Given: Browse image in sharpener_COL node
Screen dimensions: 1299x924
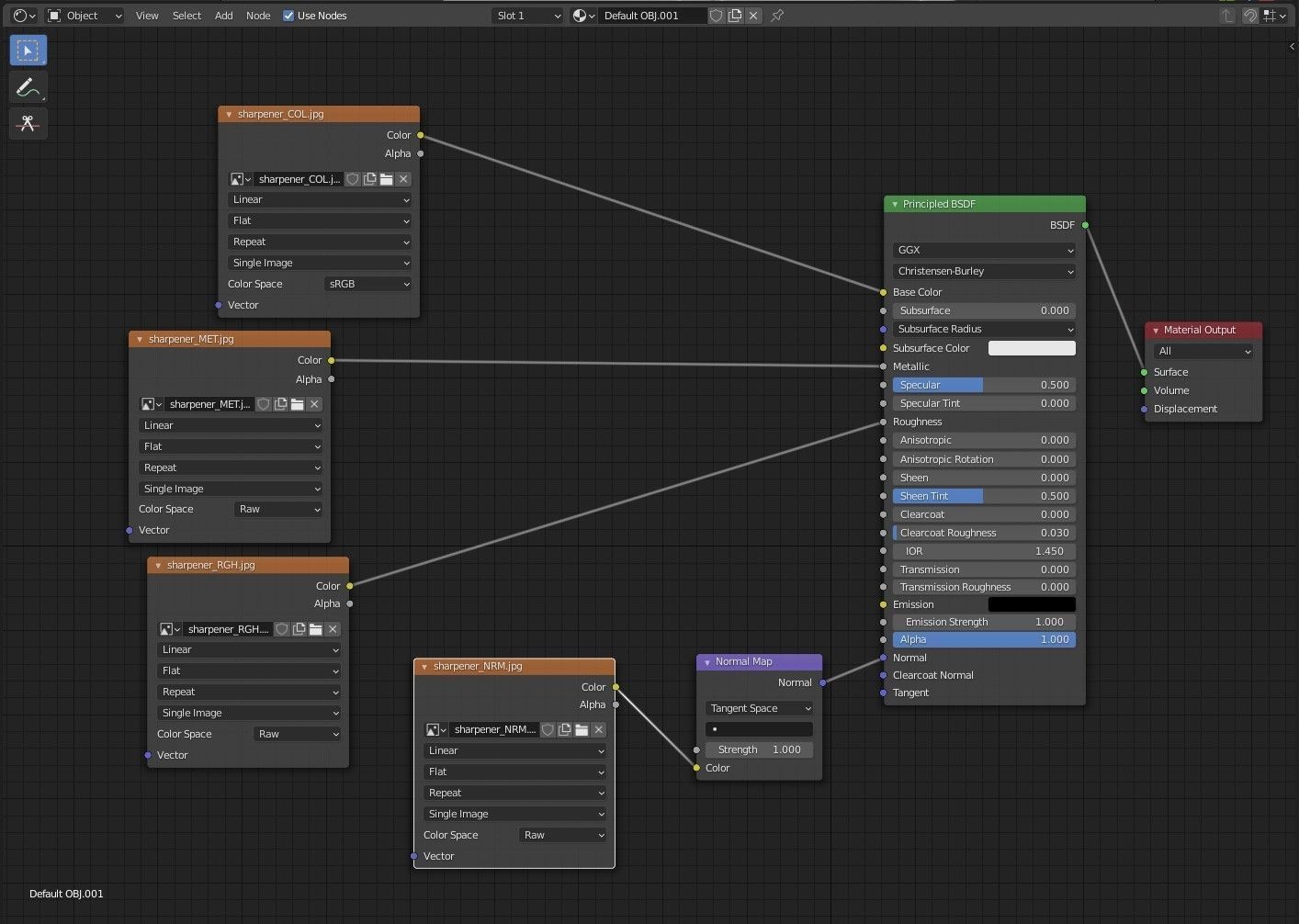Looking at the screenshot, I should 241,179.
